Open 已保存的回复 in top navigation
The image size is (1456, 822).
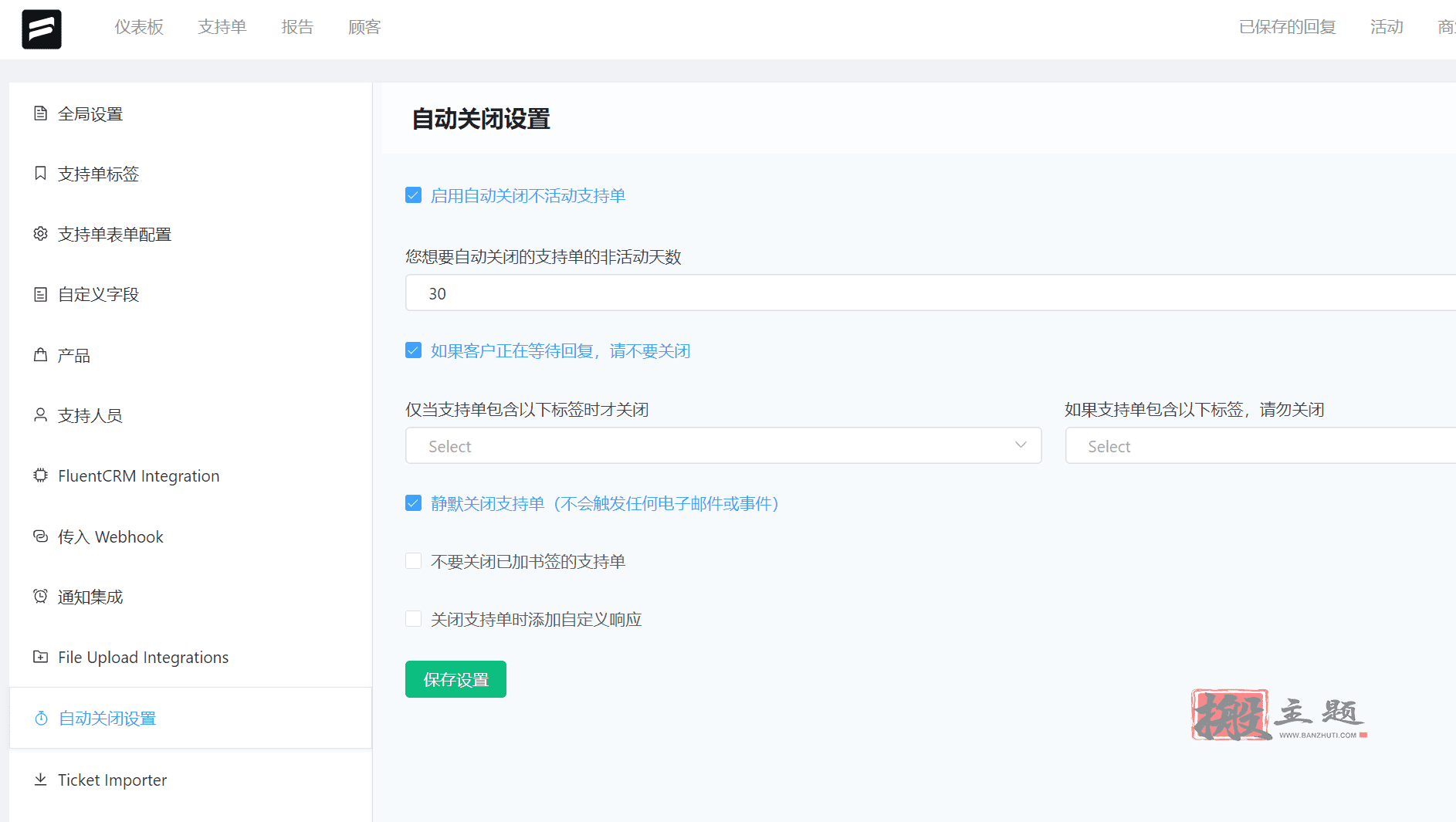(1287, 27)
